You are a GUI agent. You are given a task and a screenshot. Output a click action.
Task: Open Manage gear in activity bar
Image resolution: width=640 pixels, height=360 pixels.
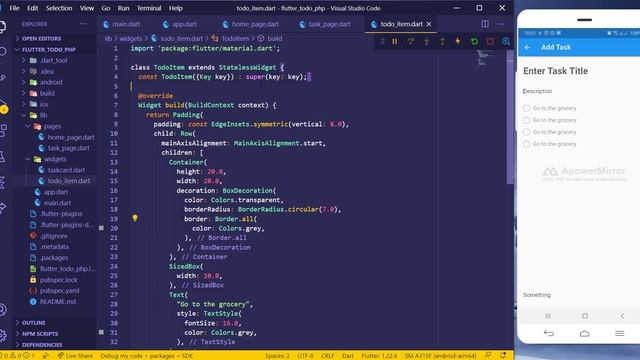pos(3,336)
